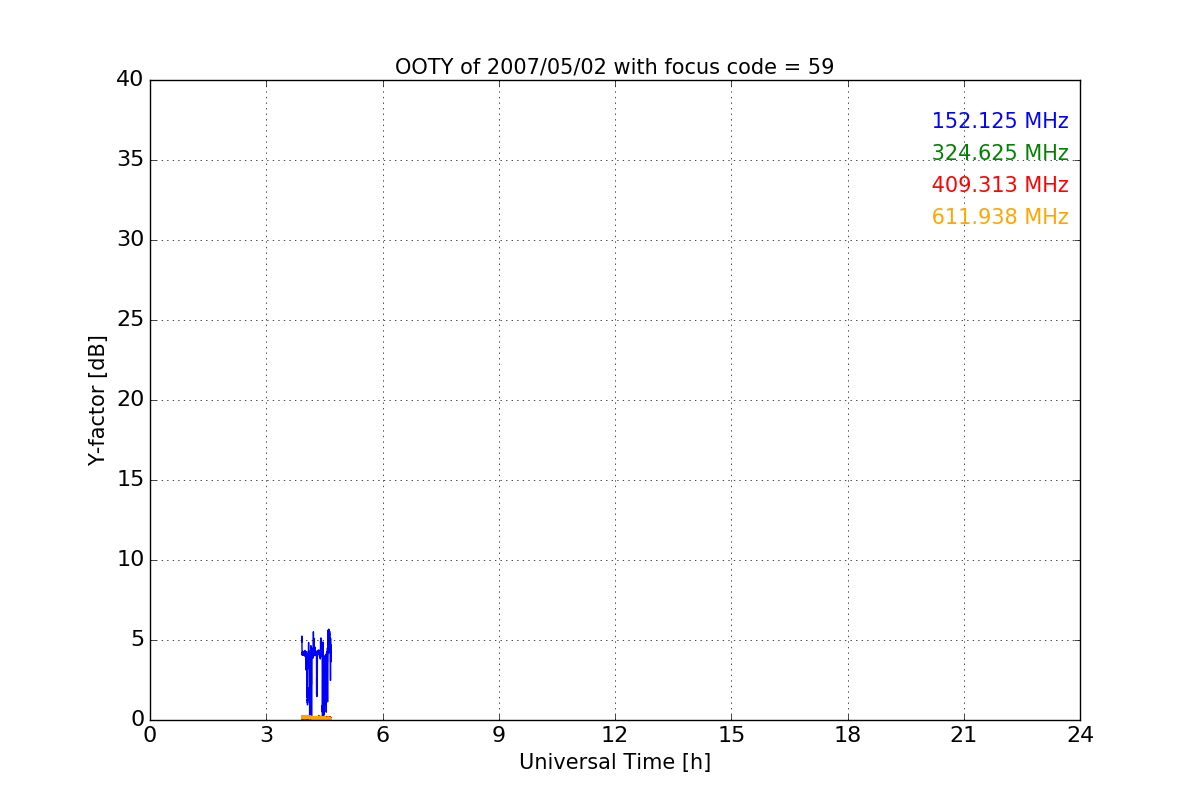Viewport: 1200px width, 800px height.
Task: Click the y-axis tick label 25
Action: point(130,320)
